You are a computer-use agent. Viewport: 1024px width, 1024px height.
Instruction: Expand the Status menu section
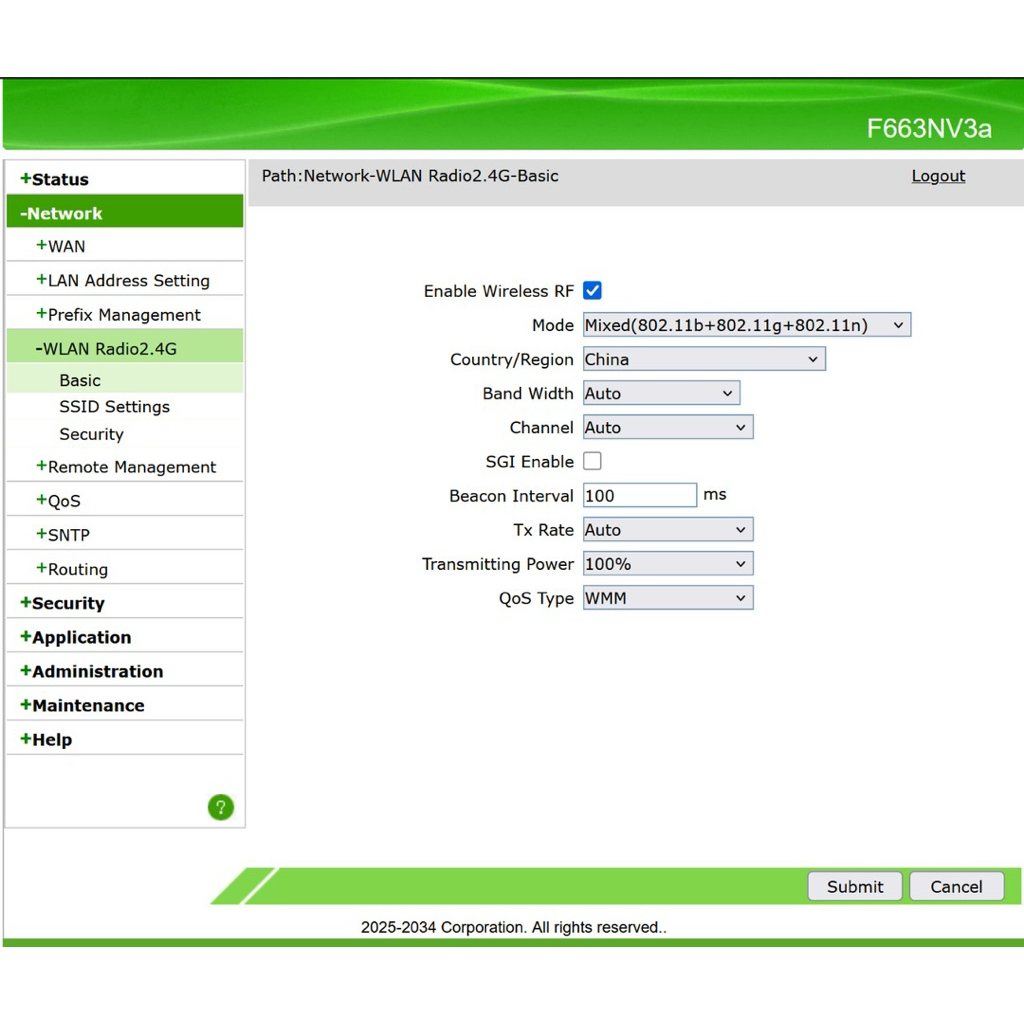click(x=60, y=180)
